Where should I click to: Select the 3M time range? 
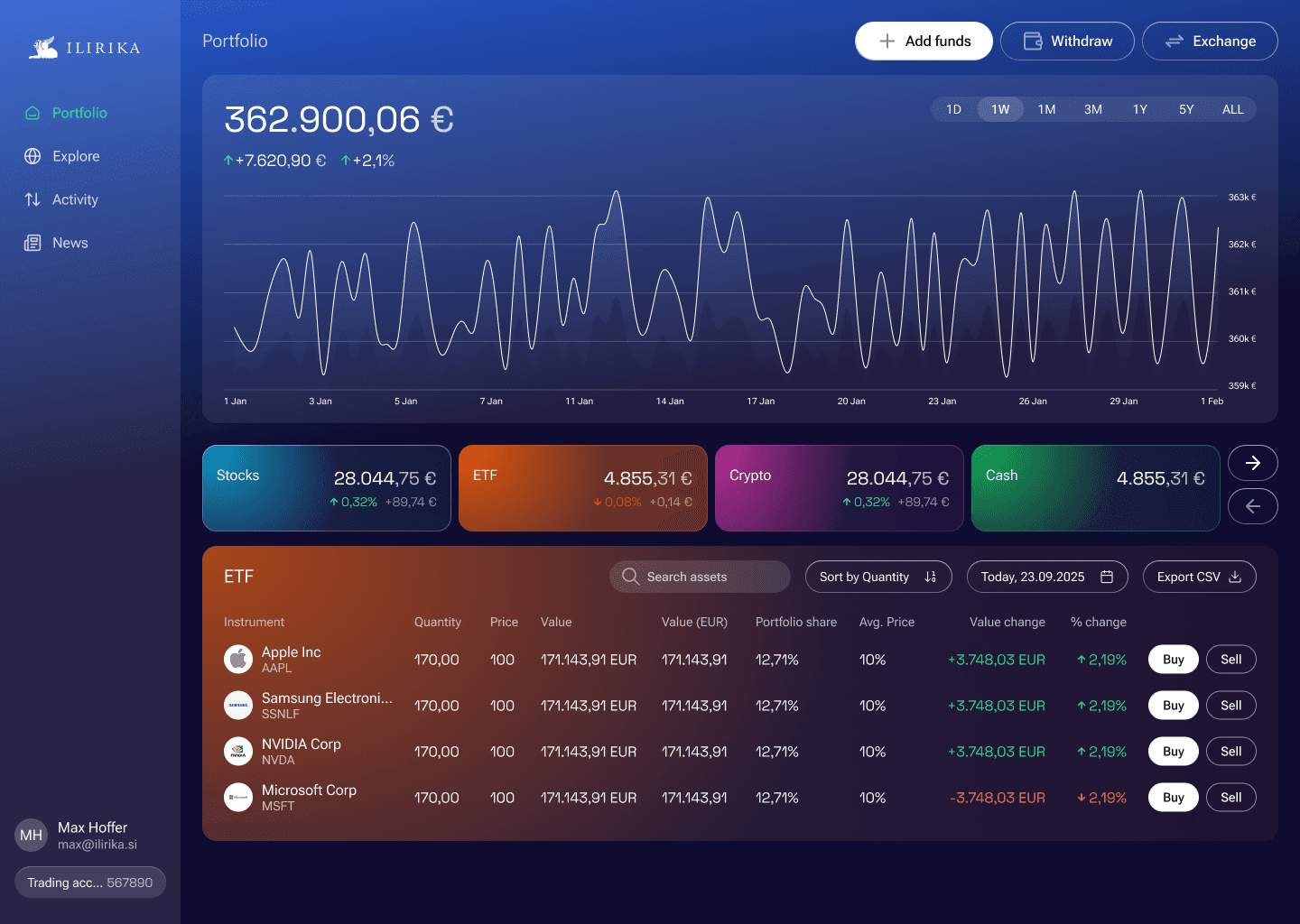point(1093,109)
